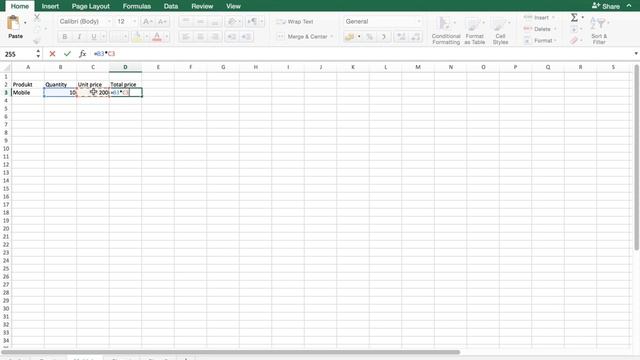Open Cell Styles gallery
The image size is (640, 360).
(x=500, y=30)
